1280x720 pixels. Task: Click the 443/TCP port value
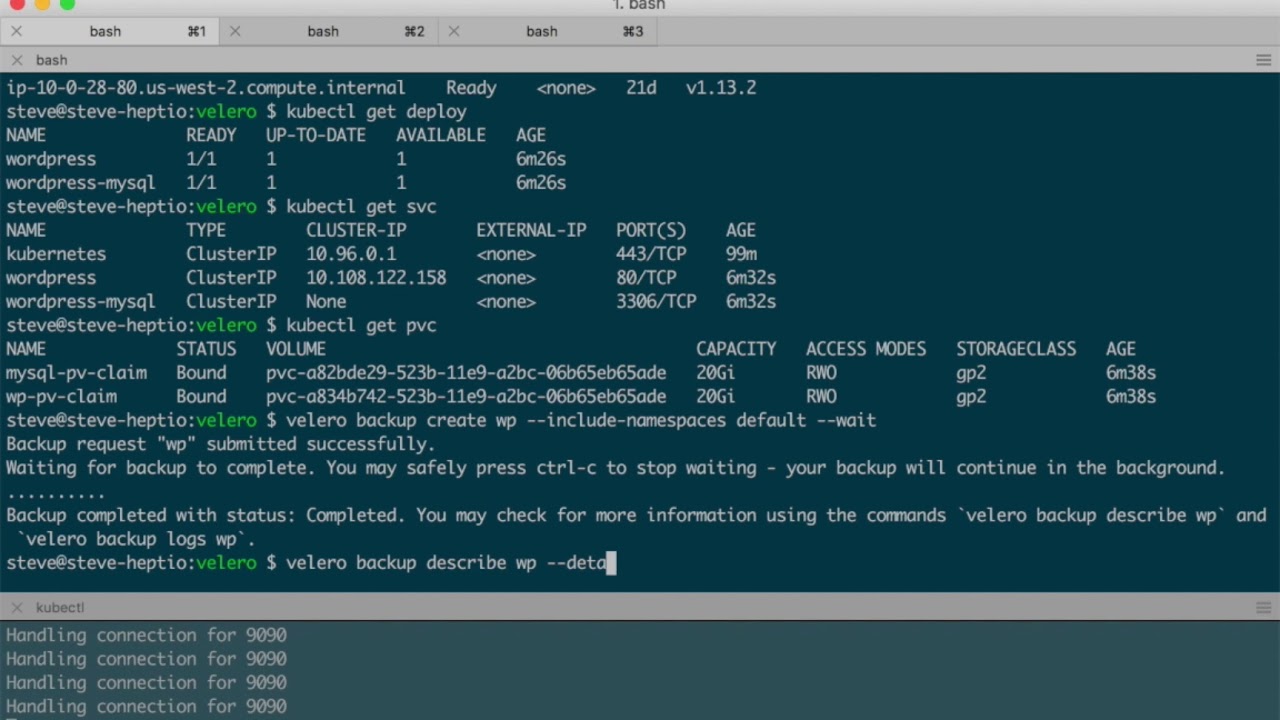[651, 254]
